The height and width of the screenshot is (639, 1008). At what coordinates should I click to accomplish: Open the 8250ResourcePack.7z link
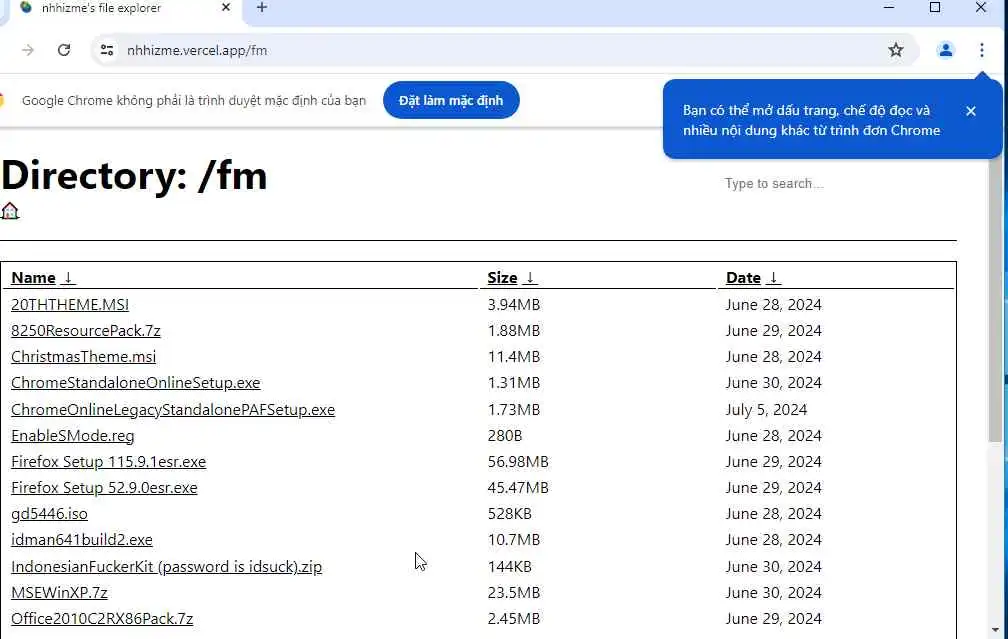coord(86,330)
